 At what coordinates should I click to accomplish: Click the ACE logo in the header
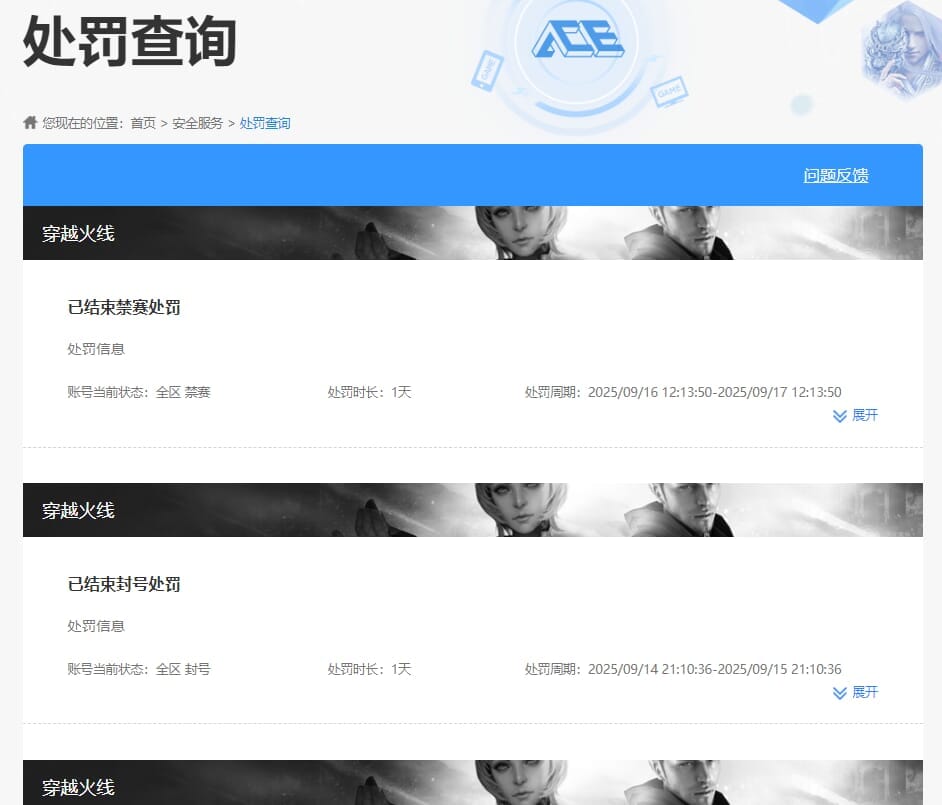578,39
